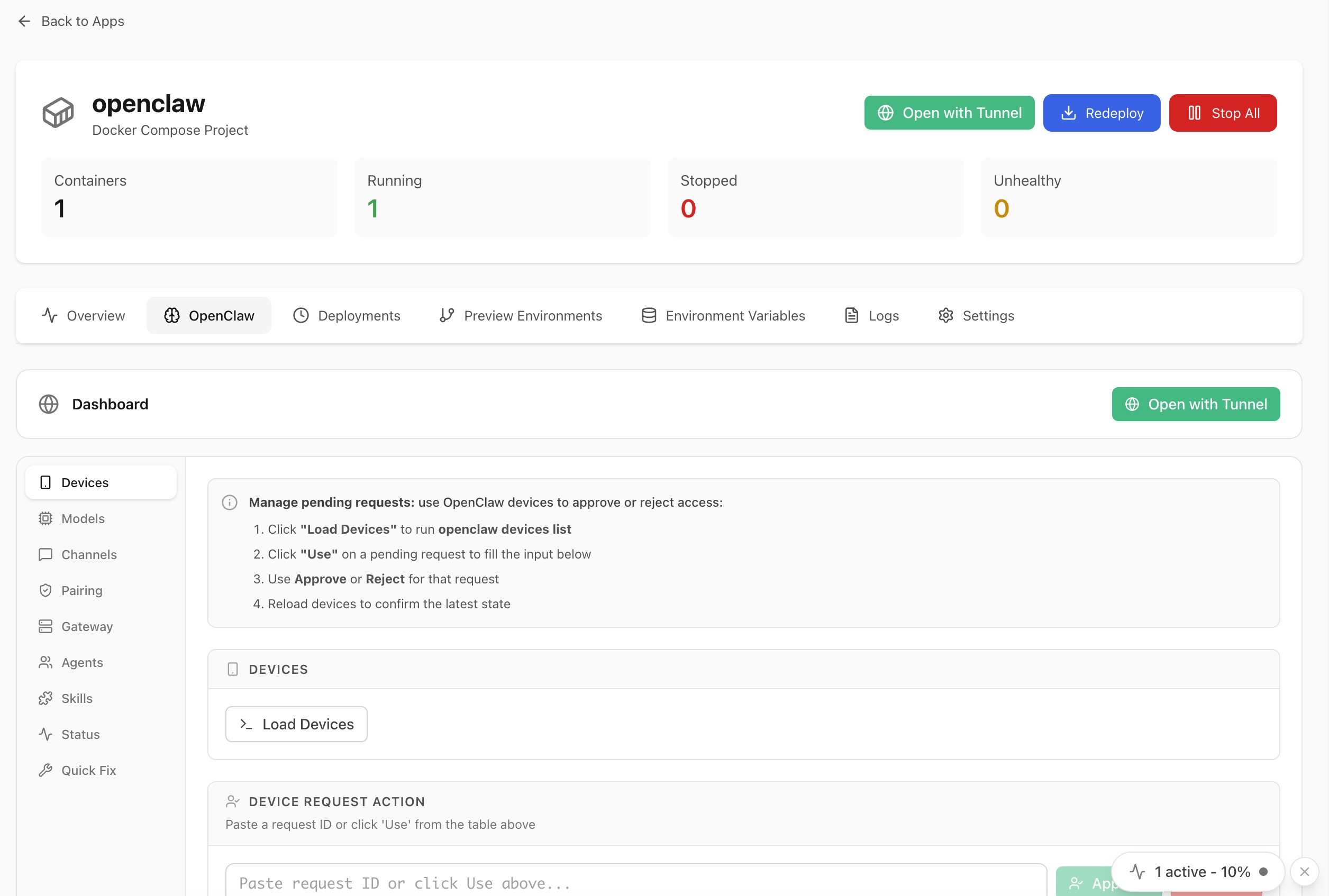Select Gateway in the sidebar
1329x896 pixels.
[87, 626]
